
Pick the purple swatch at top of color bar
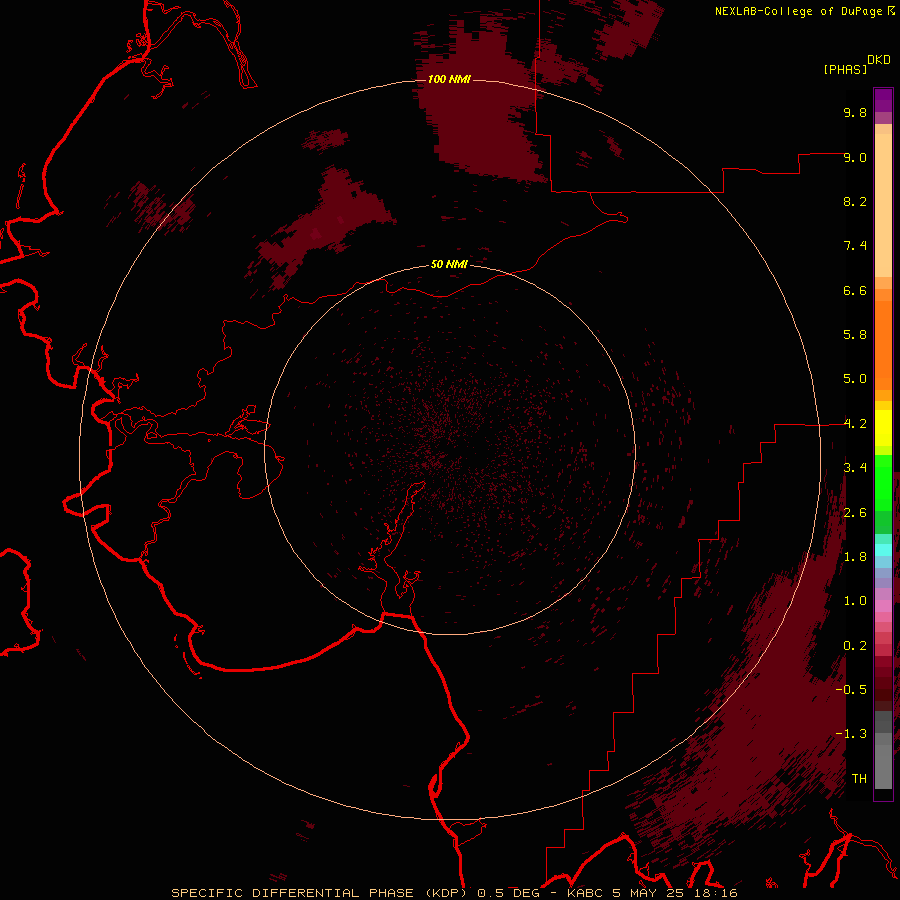pos(883,100)
